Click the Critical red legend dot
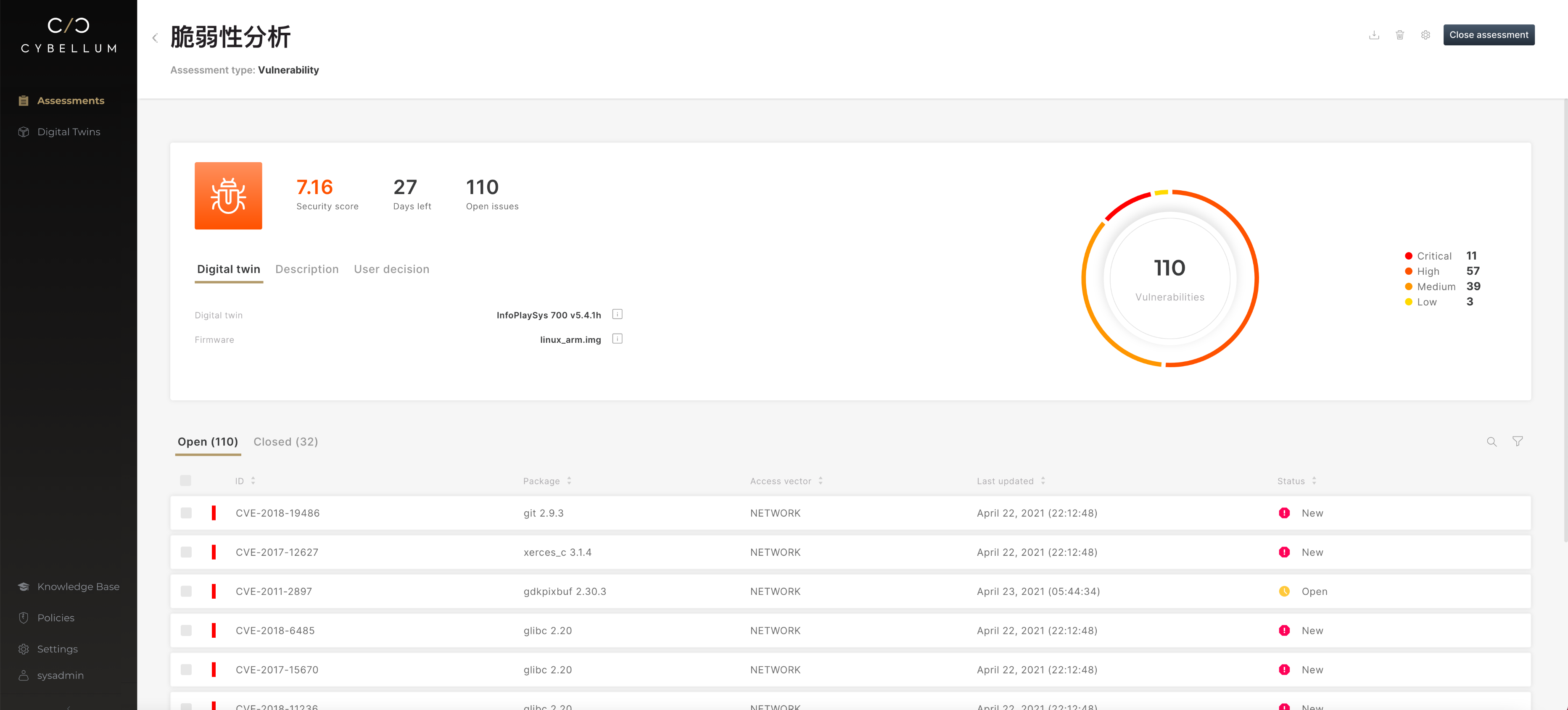The width and height of the screenshot is (1568, 710). click(1408, 256)
